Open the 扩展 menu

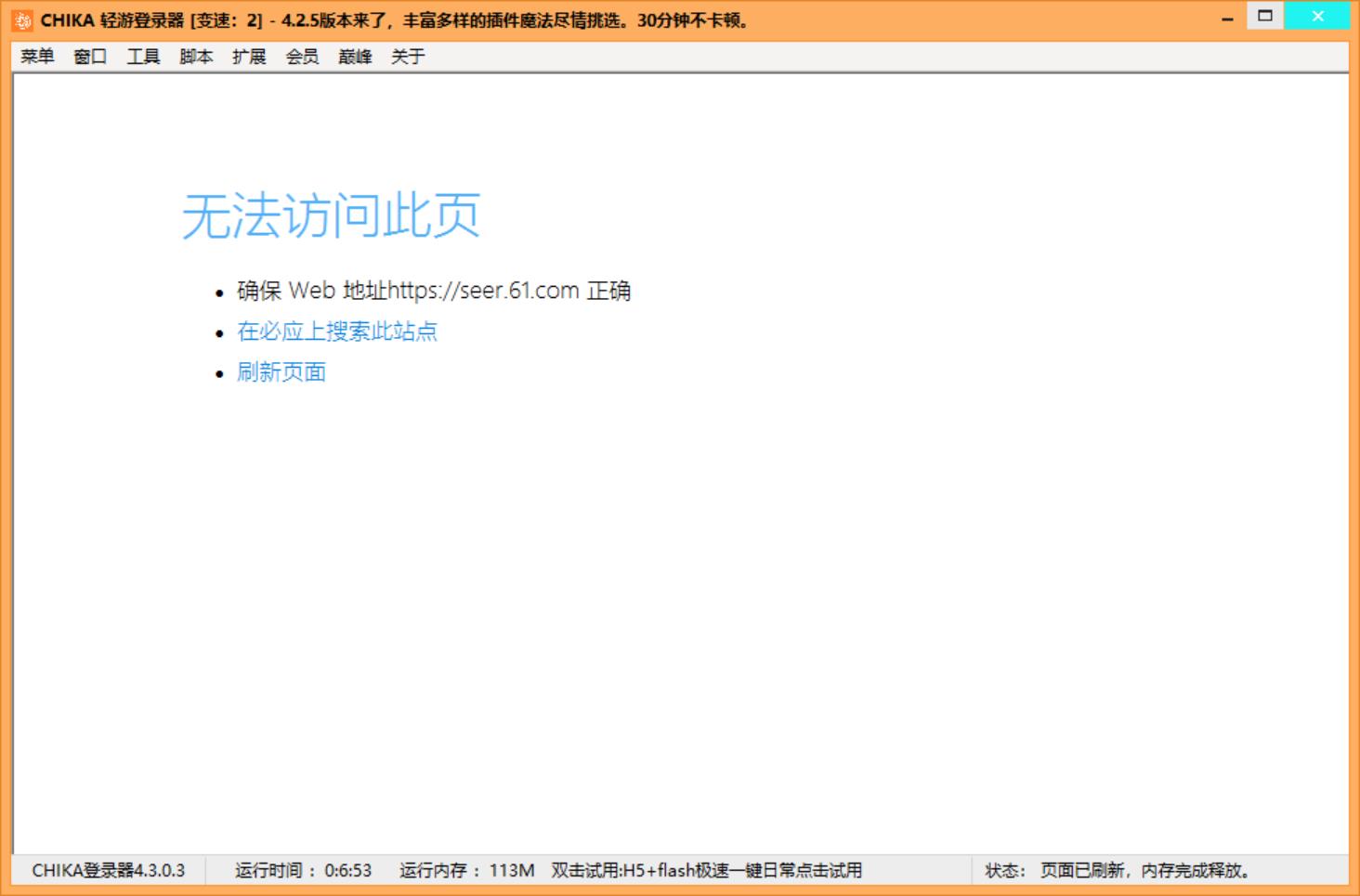[x=249, y=57]
